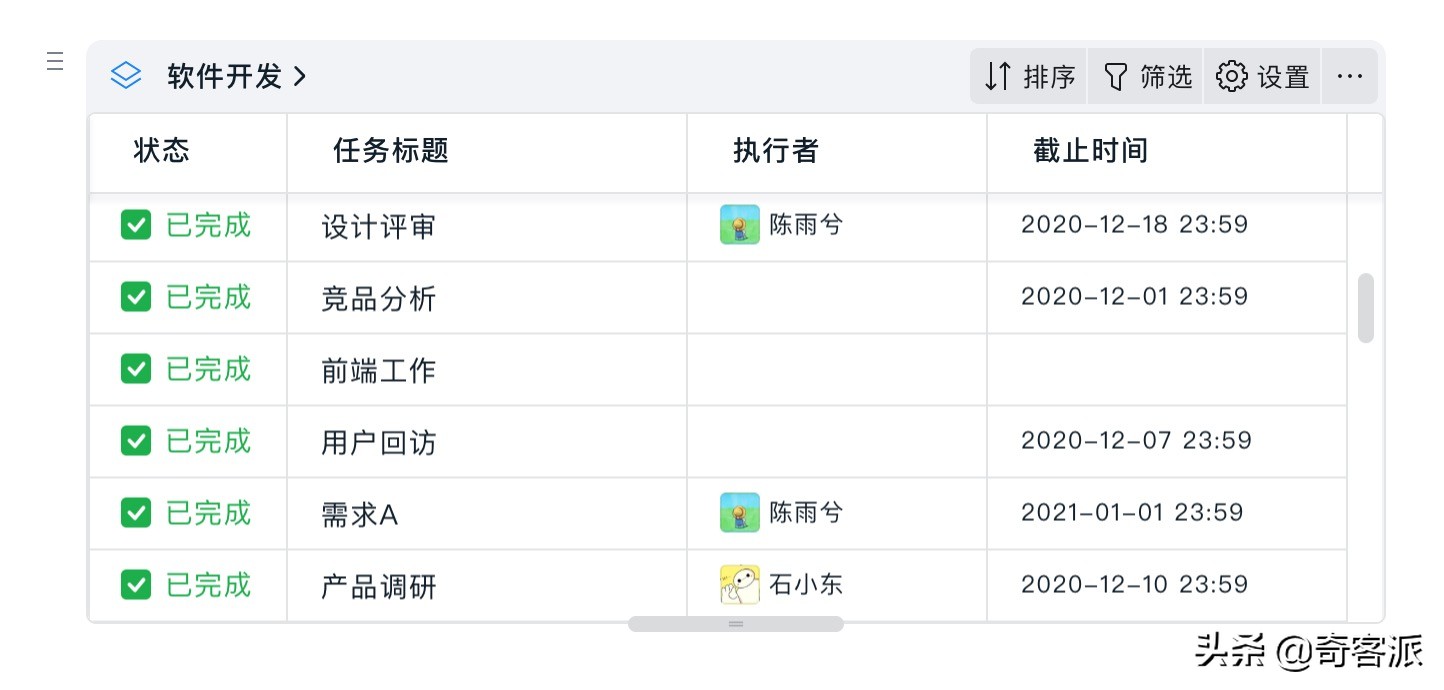Open the empty 执行者 cell for 竞品分析

point(837,297)
